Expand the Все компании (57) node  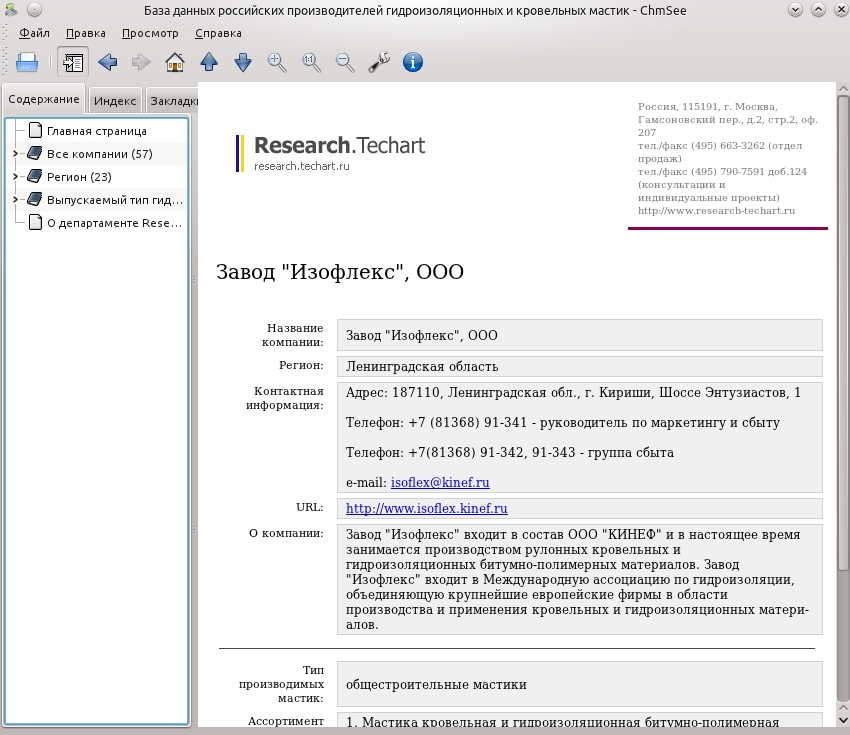pos(16,154)
